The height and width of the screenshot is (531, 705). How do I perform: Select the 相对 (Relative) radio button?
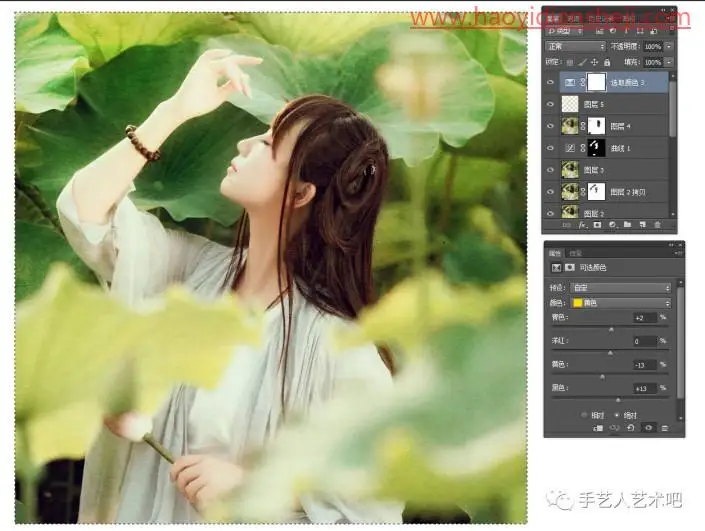[585, 415]
